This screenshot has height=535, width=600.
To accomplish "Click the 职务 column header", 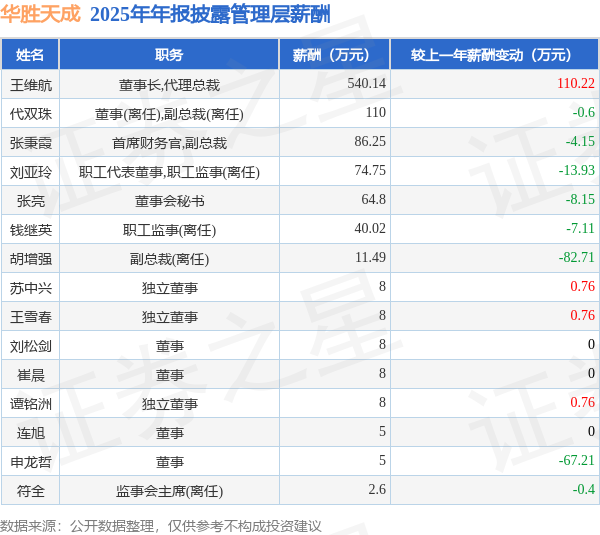I will tap(169, 55).
